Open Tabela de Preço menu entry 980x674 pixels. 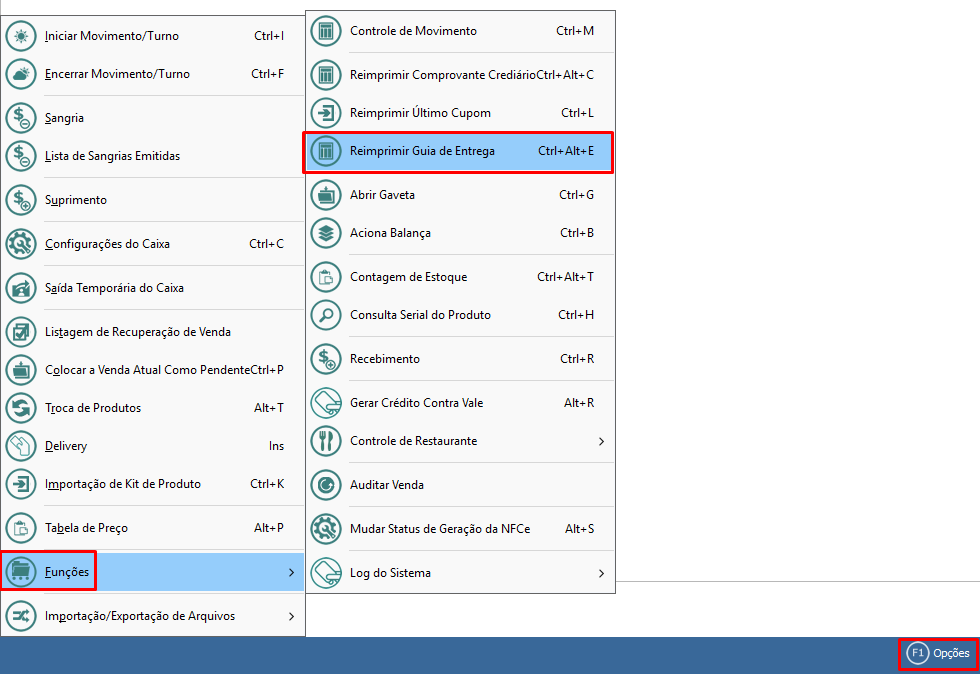86,528
